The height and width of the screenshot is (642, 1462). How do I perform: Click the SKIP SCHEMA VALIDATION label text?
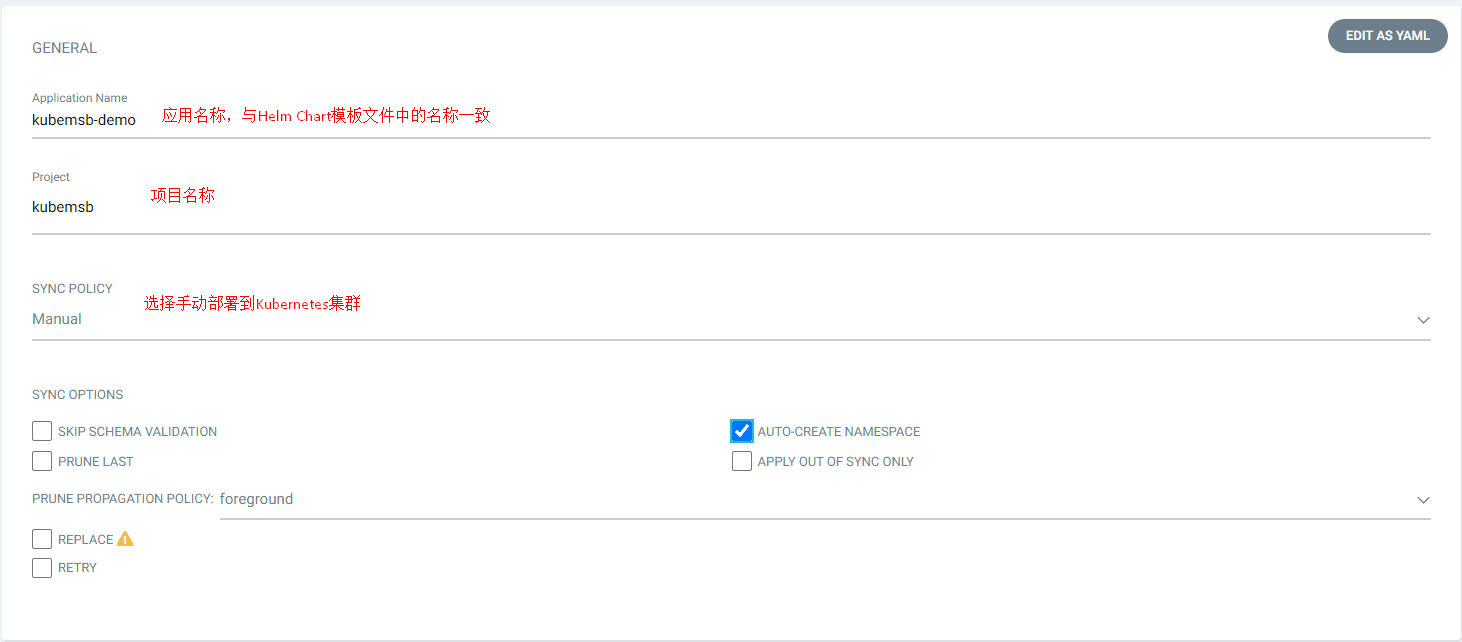tap(137, 432)
